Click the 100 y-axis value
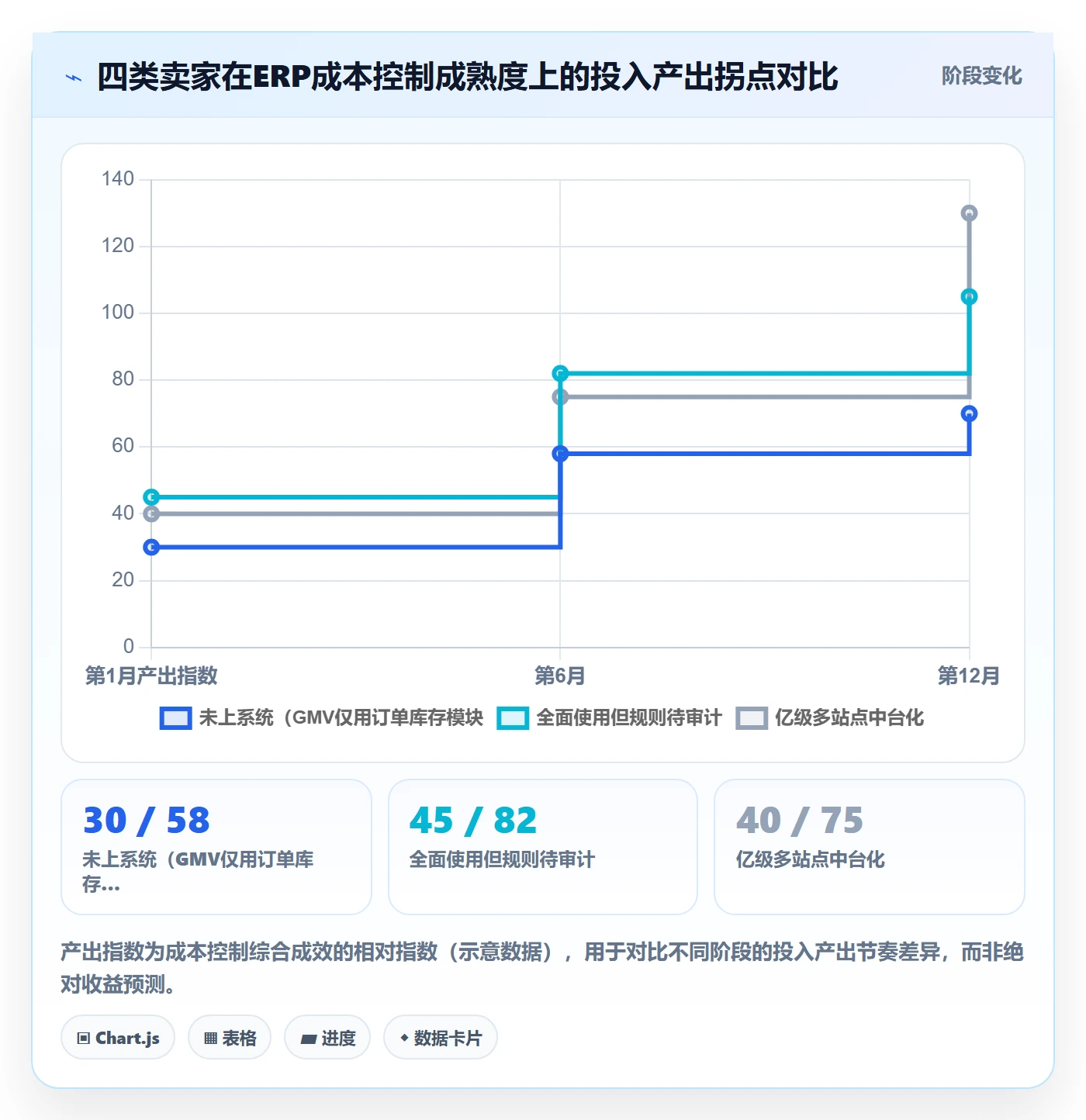 [x=118, y=313]
